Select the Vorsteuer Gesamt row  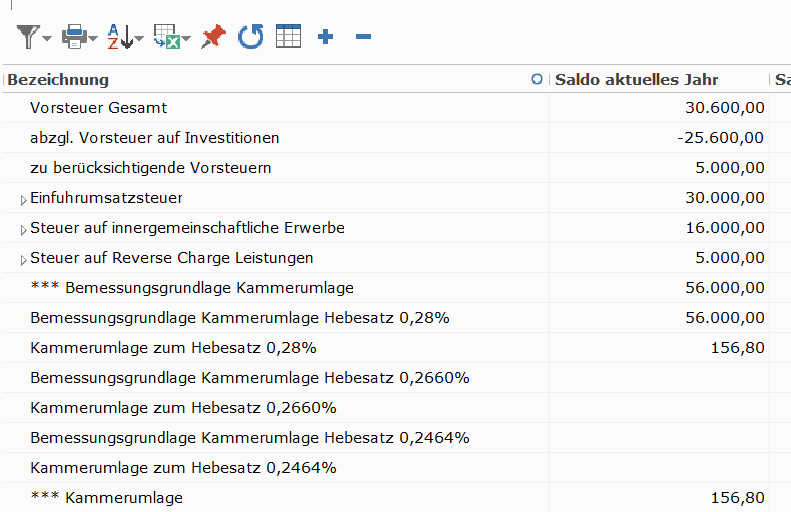tap(386, 108)
